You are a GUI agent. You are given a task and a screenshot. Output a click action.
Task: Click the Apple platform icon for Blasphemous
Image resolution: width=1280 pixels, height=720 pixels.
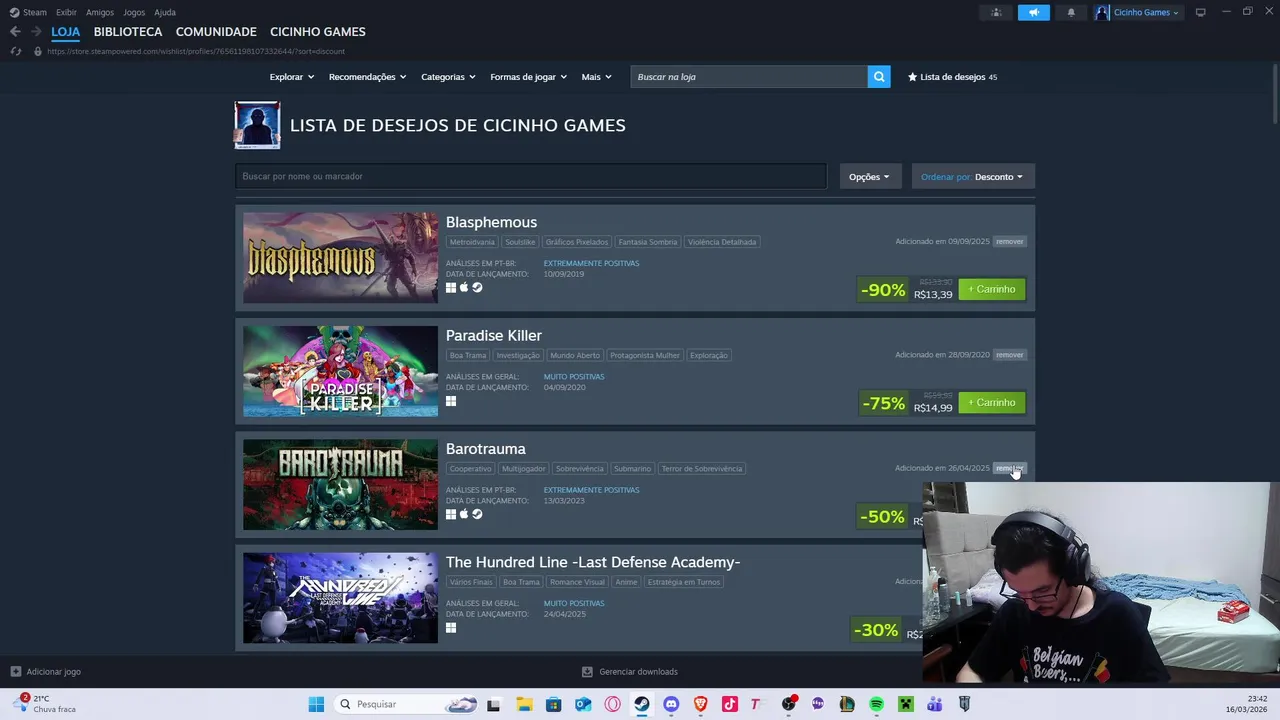pyautogui.click(x=464, y=288)
